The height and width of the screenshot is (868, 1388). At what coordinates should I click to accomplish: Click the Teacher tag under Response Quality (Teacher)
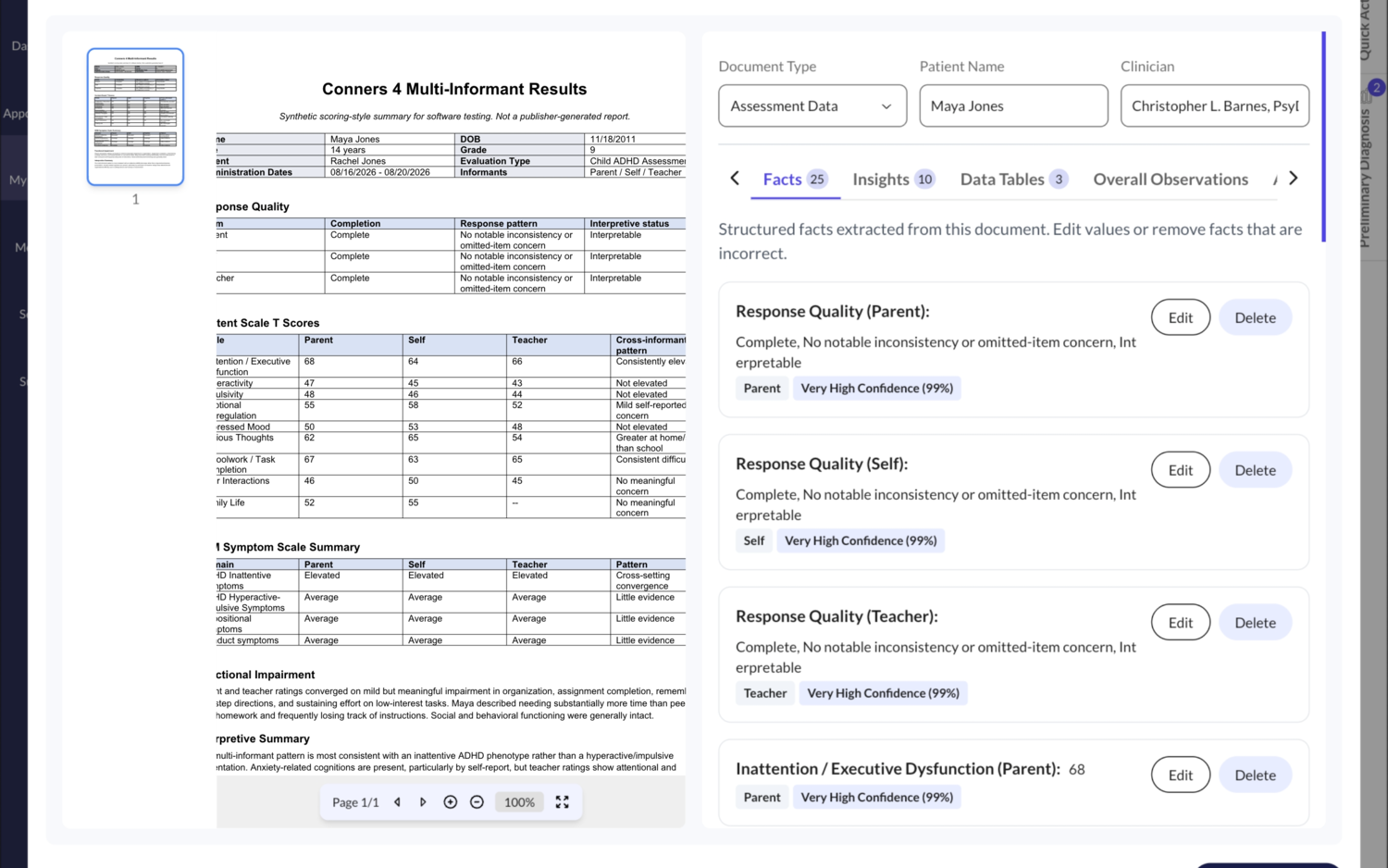(765, 693)
